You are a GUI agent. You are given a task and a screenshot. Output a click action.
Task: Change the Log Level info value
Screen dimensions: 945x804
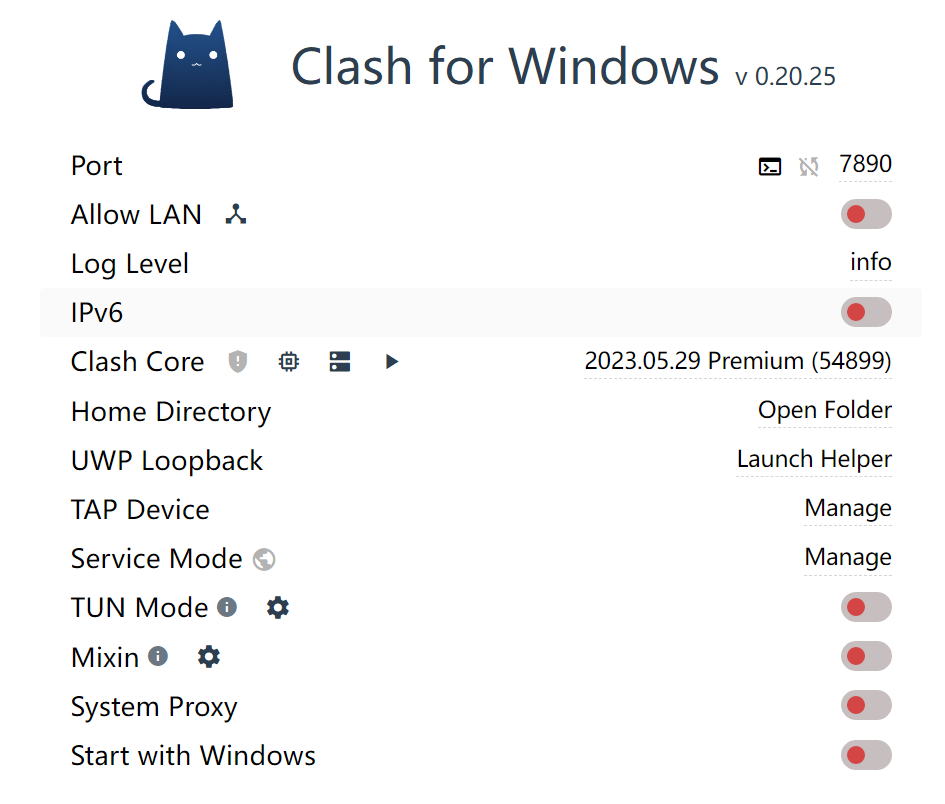pos(871,262)
